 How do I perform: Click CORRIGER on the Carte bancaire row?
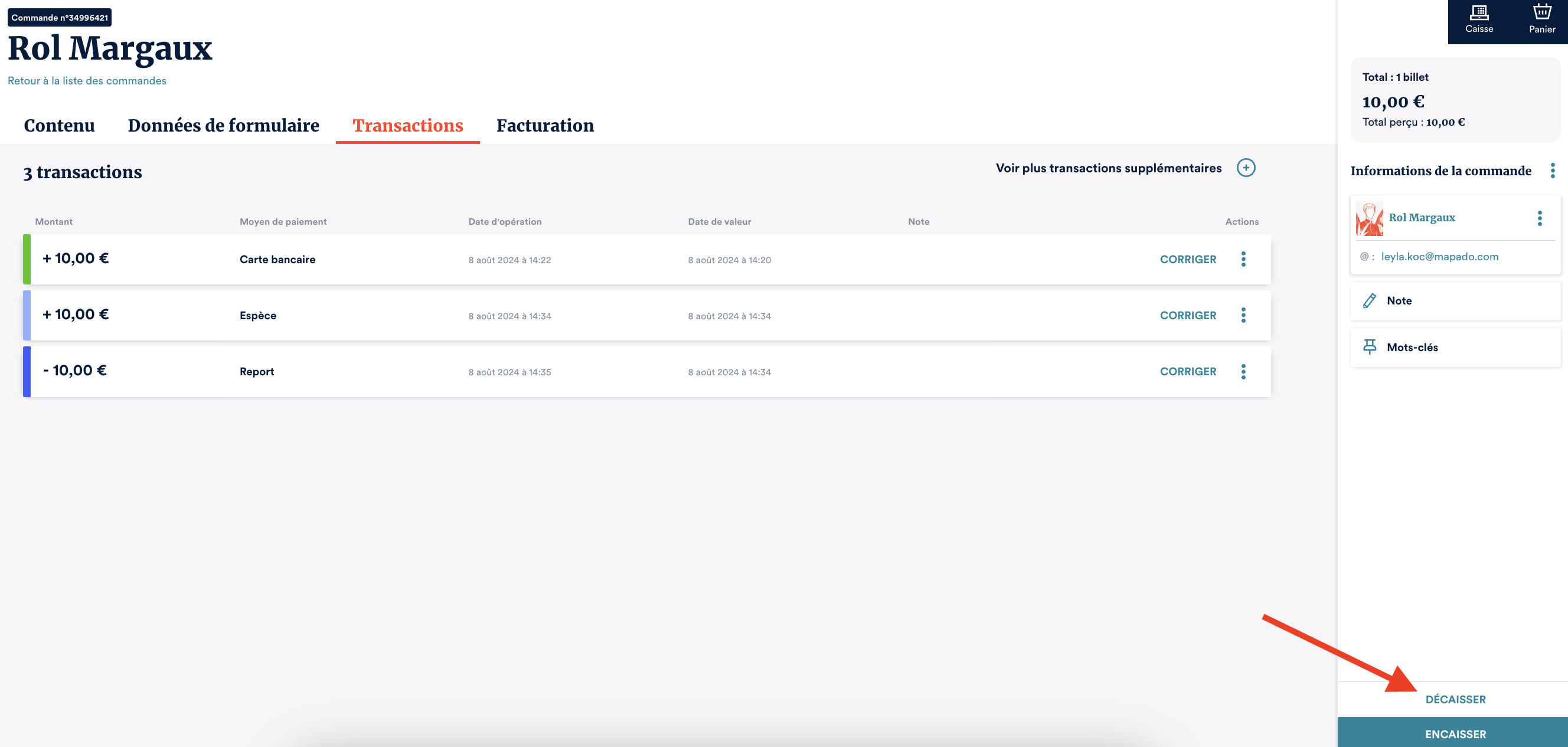1188,259
